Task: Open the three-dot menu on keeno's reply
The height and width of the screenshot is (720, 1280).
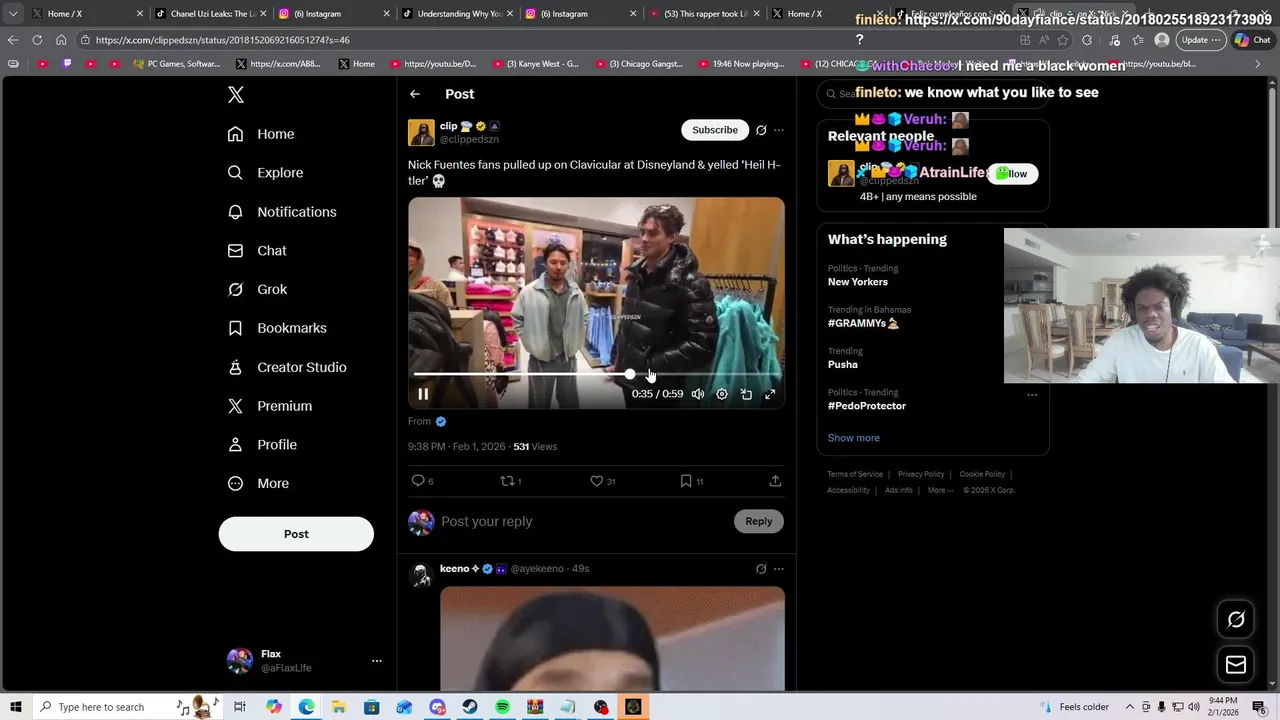Action: (779, 569)
